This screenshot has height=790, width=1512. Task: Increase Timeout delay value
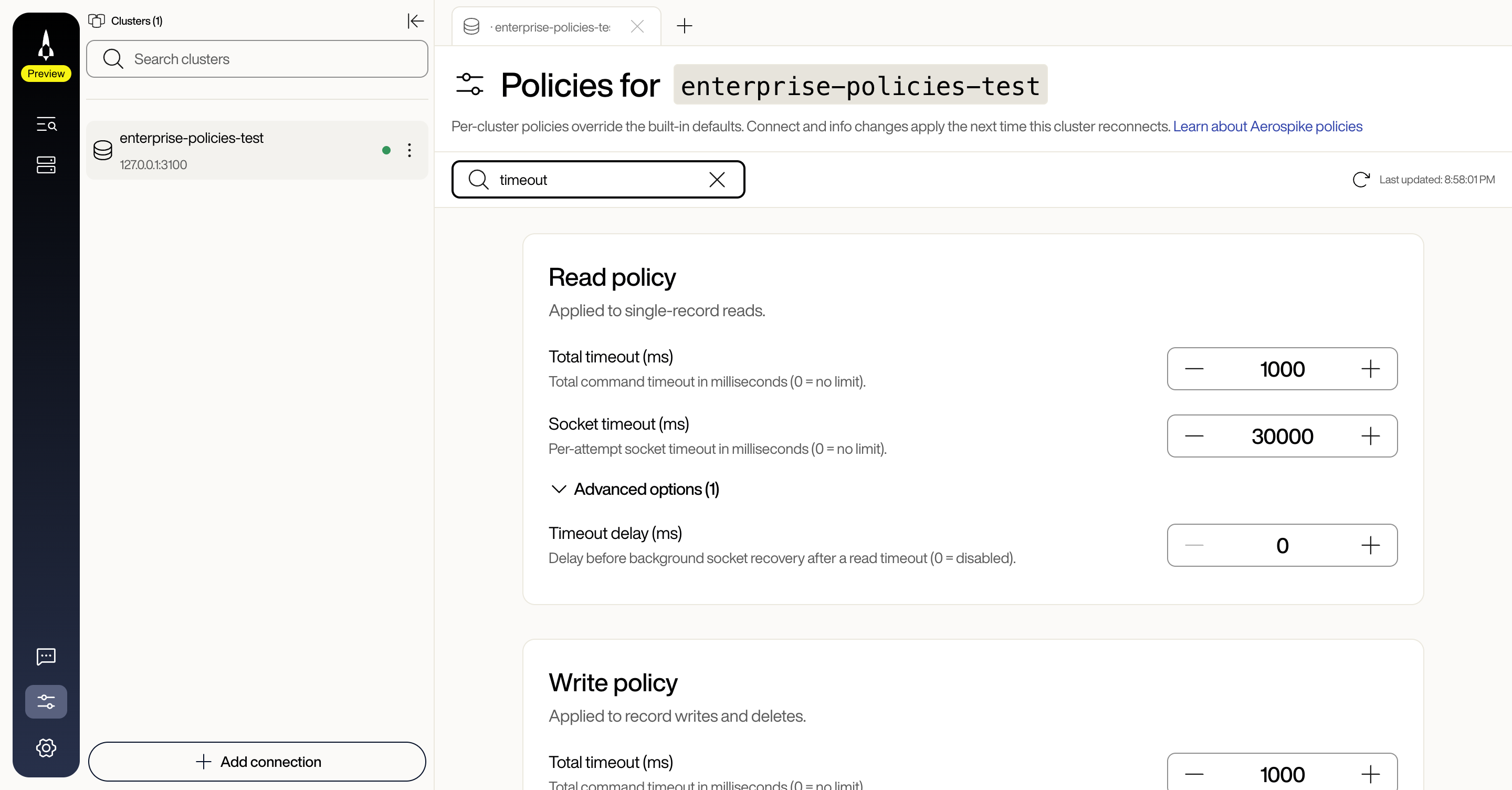(1370, 546)
